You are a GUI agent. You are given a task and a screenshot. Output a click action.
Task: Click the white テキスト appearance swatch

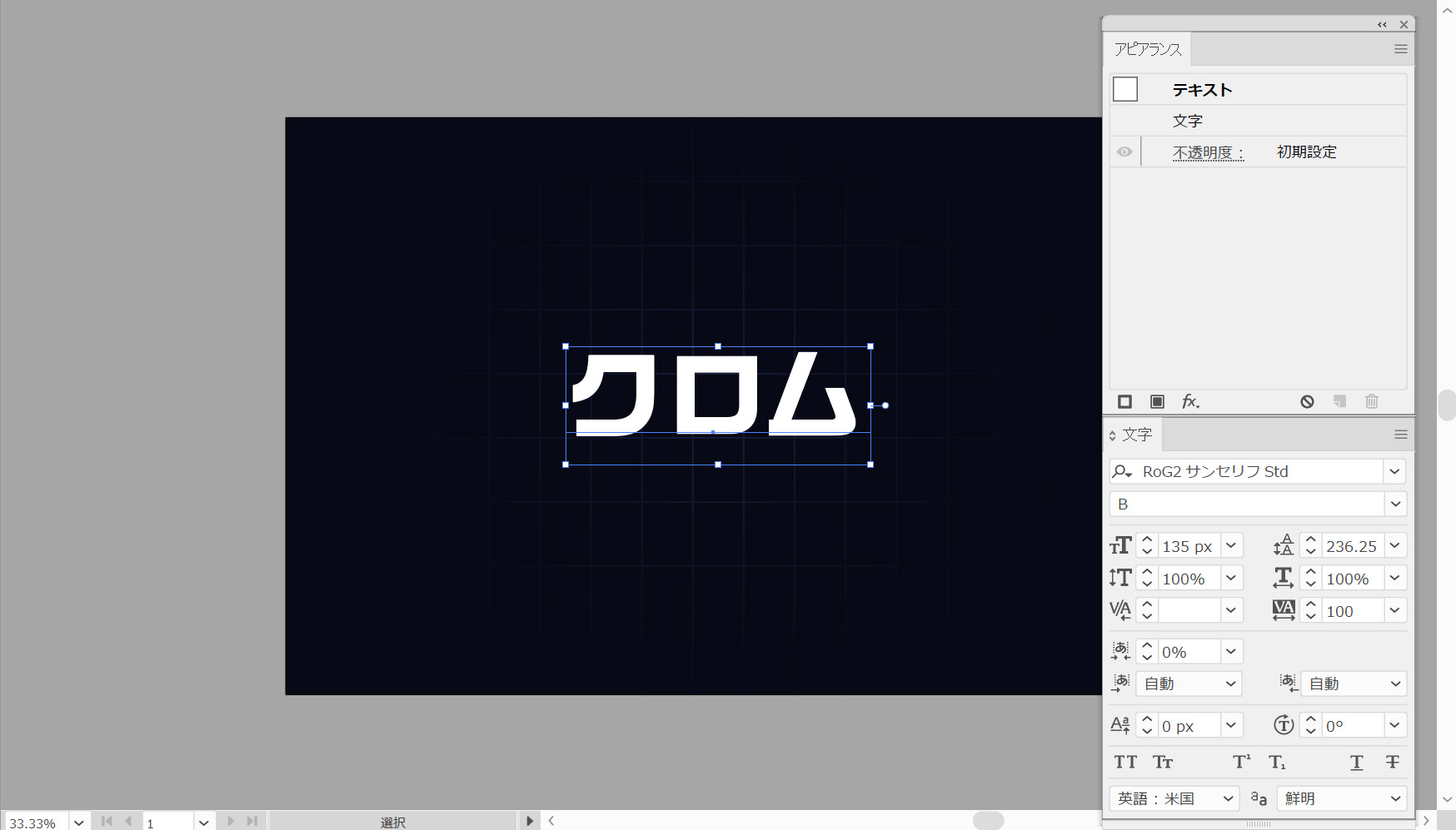click(x=1125, y=89)
